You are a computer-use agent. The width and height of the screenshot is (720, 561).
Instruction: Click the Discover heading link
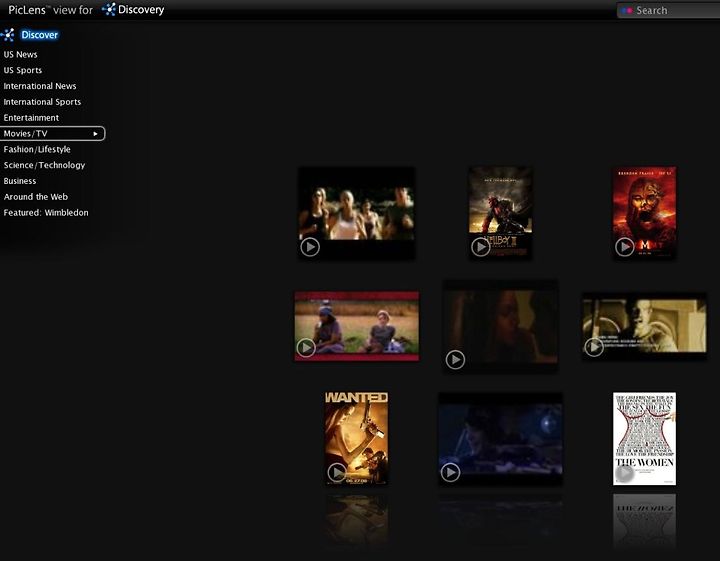(39, 35)
